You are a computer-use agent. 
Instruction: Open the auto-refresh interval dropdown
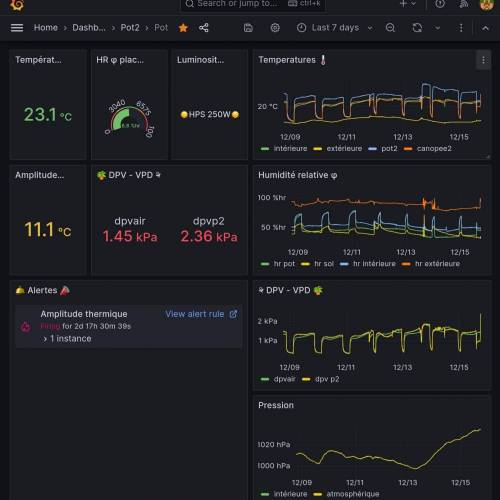click(438, 28)
